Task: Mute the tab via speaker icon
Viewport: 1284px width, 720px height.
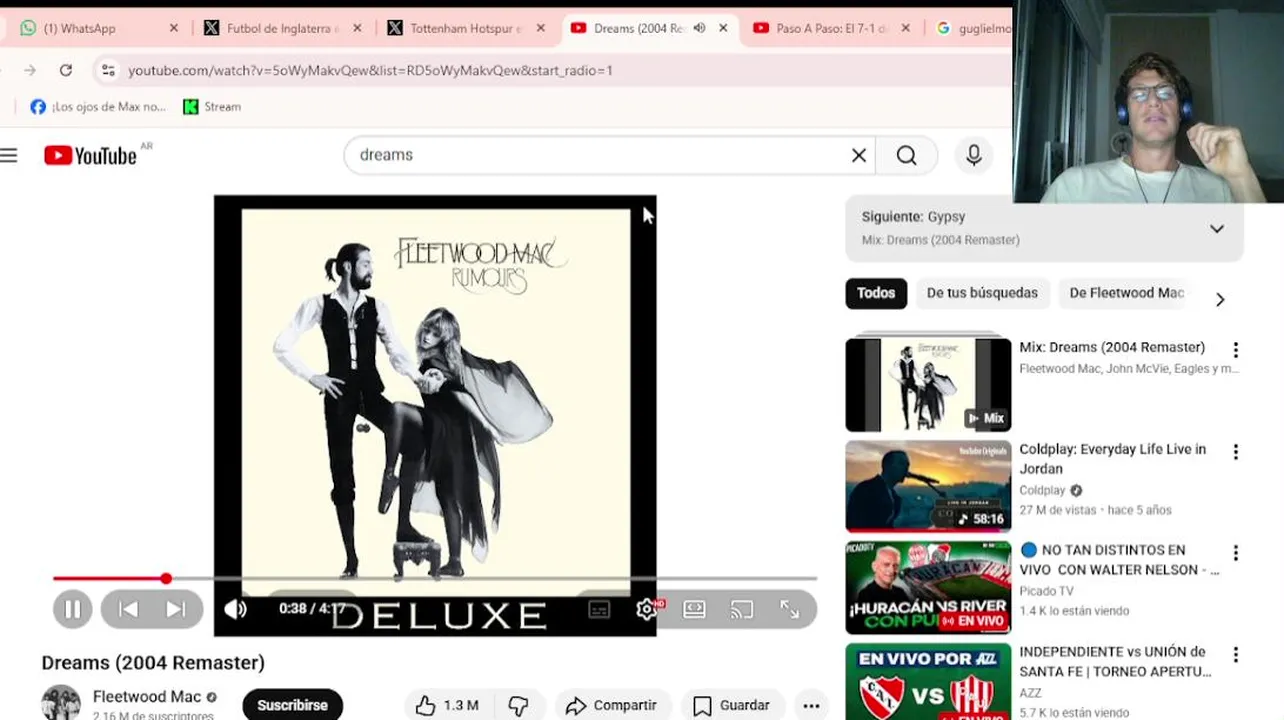Action: [x=699, y=28]
